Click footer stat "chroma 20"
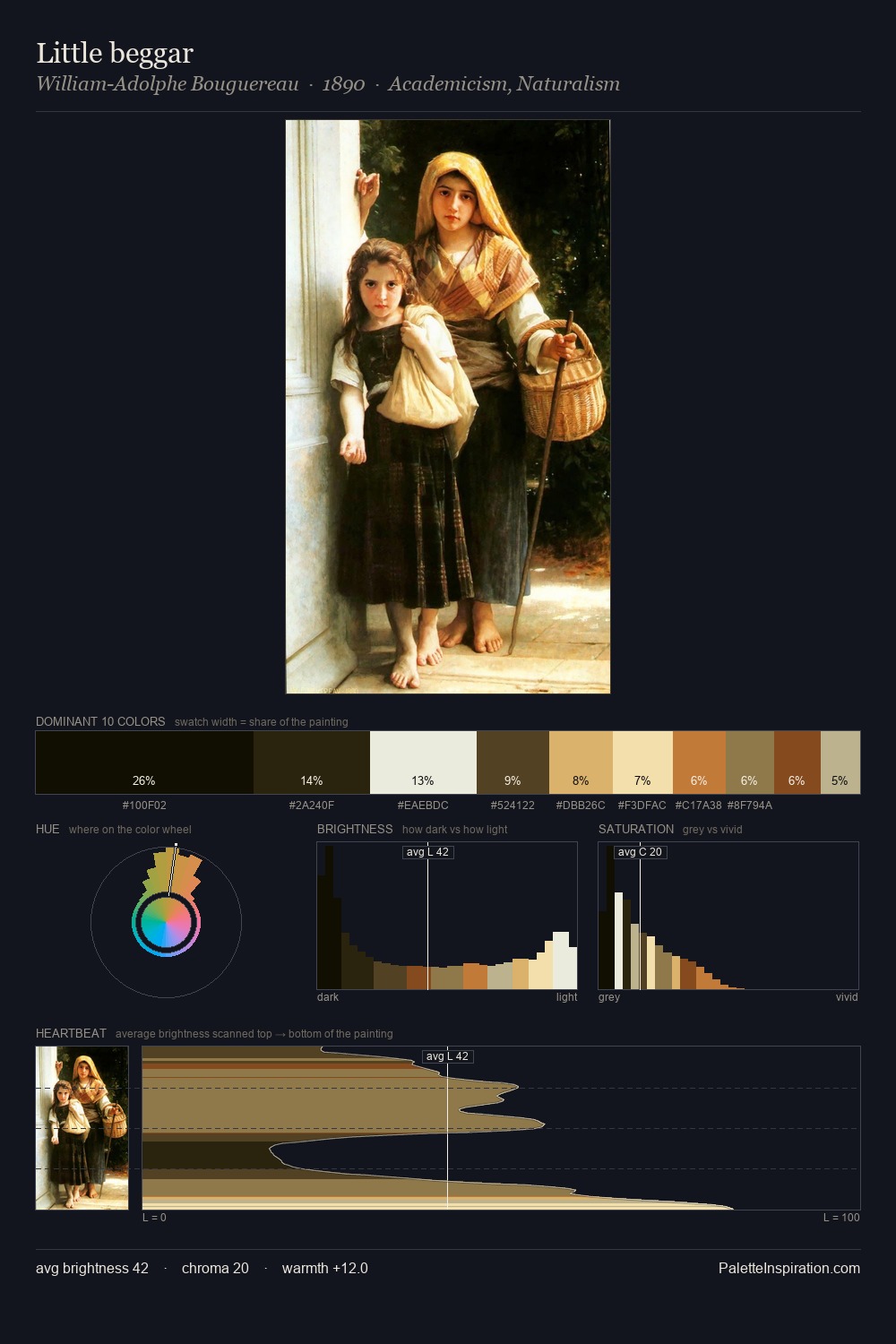896x1344 pixels. [x=215, y=1268]
